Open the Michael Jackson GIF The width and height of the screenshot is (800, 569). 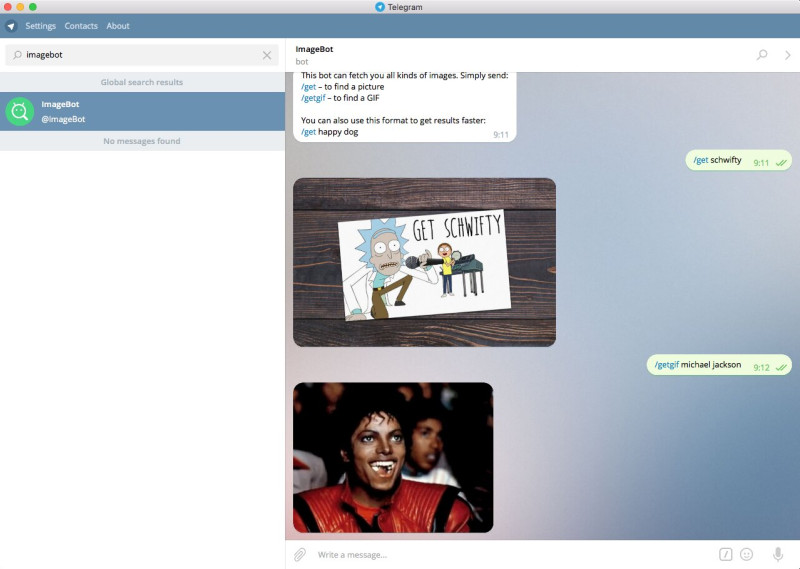point(393,457)
